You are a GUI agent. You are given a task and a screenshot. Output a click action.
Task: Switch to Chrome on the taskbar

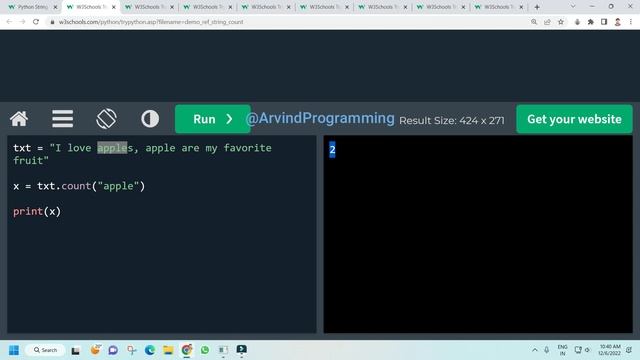click(187, 350)
